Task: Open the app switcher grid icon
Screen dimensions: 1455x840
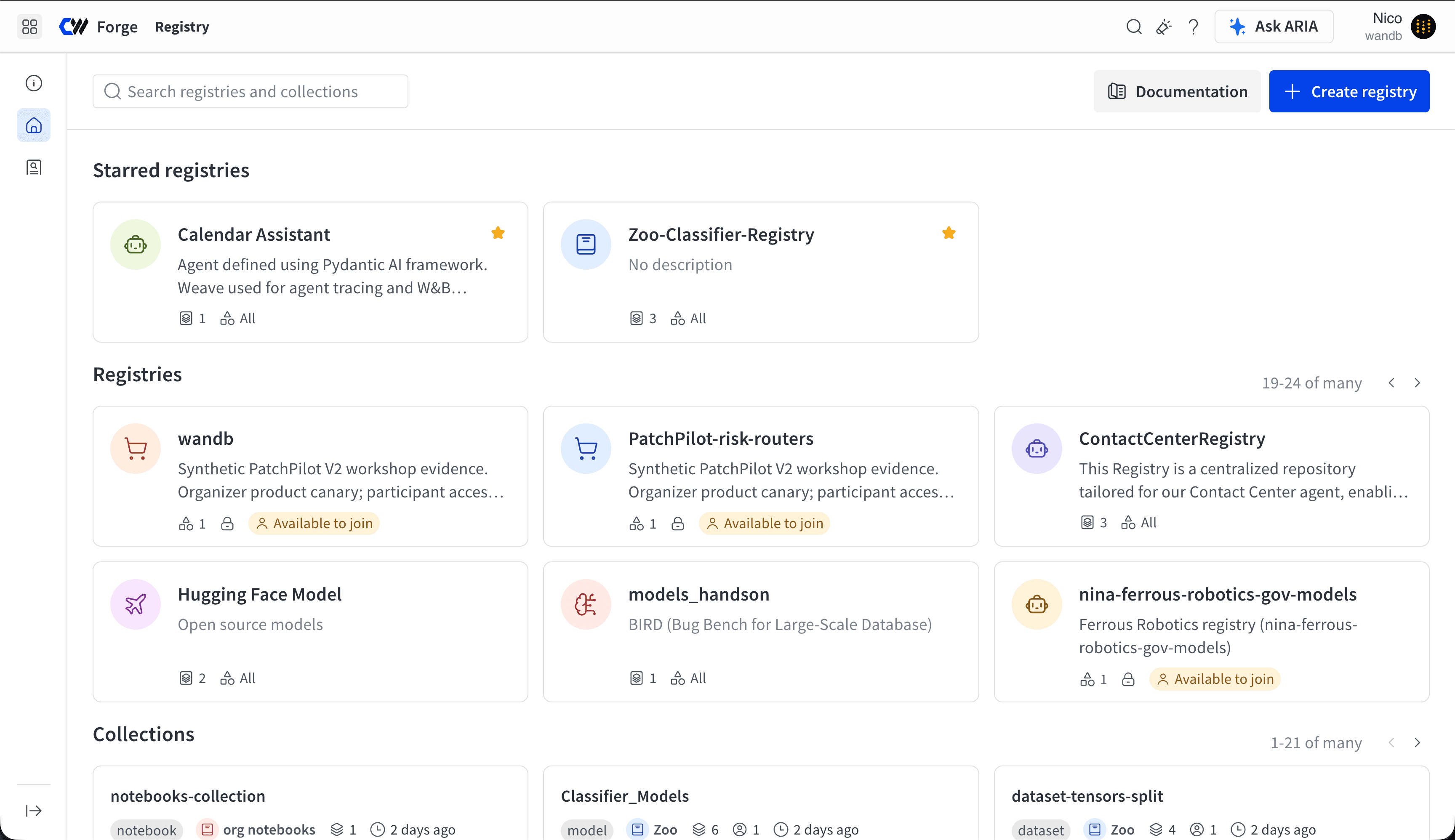Action: (x=29, y=27)
